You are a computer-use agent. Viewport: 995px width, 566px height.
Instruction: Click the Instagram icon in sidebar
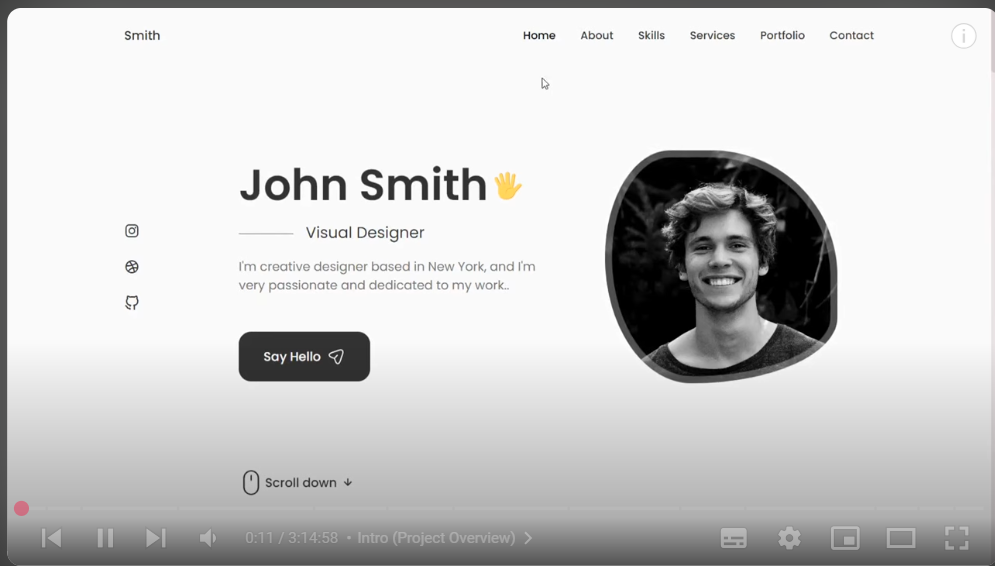click(x=132, y=231)
